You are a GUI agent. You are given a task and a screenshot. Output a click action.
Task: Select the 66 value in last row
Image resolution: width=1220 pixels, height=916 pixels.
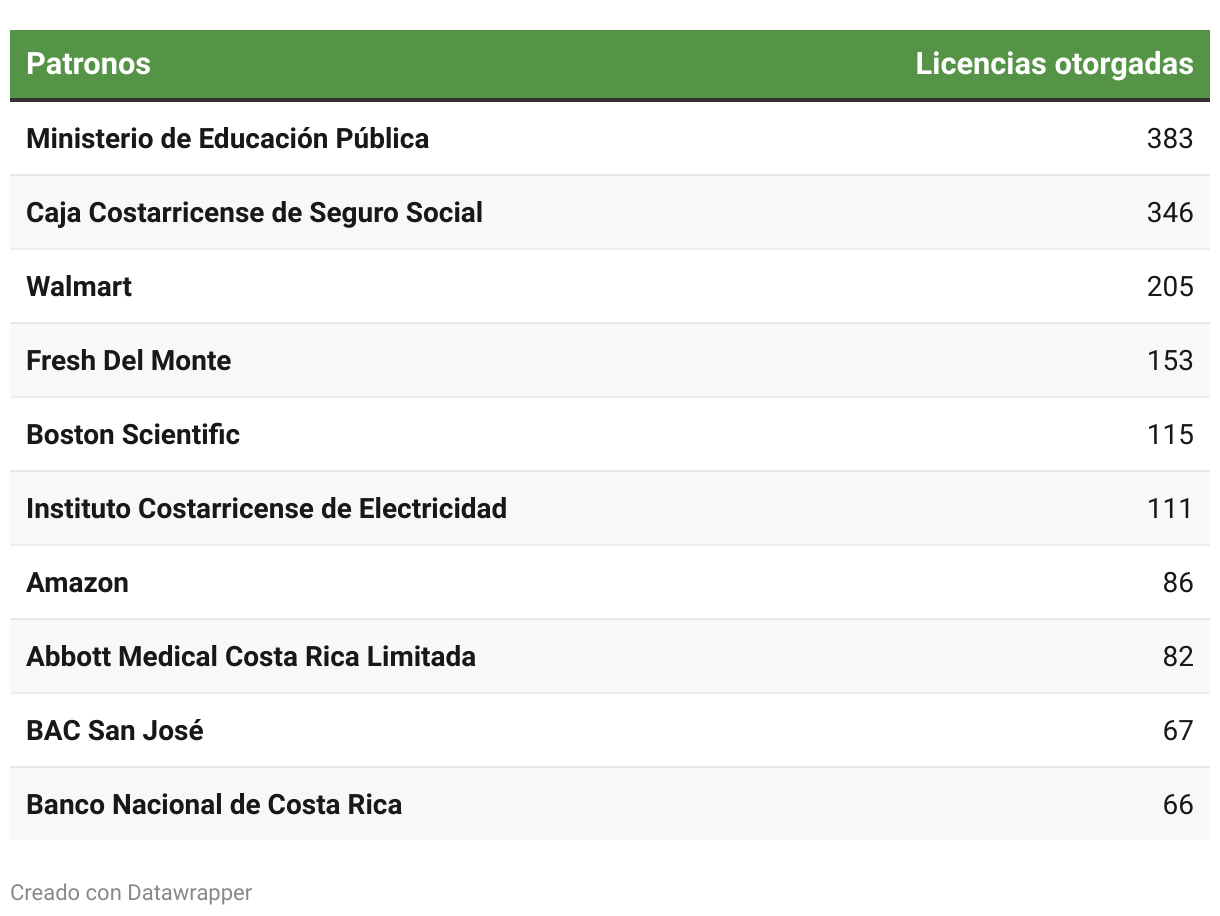point(1178,805)
